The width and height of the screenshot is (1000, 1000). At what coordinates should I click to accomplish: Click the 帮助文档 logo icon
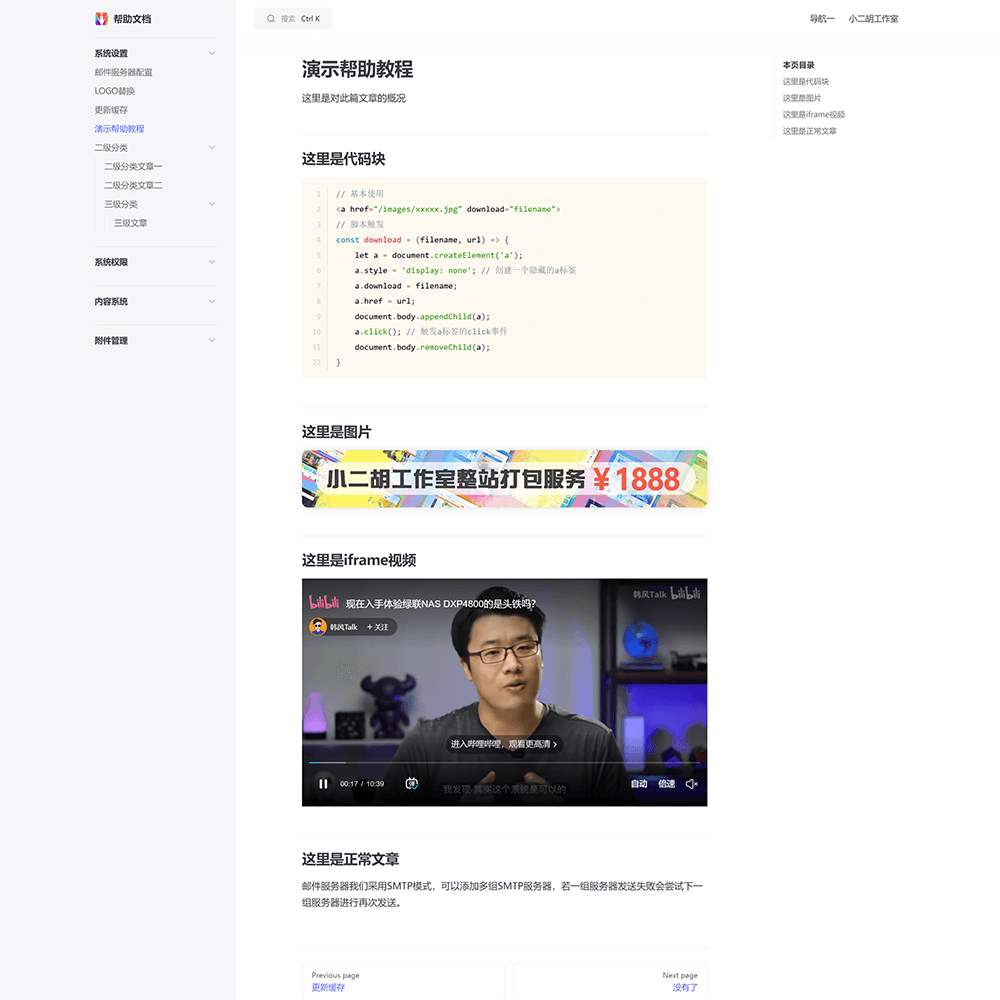(x=101, y=19)
